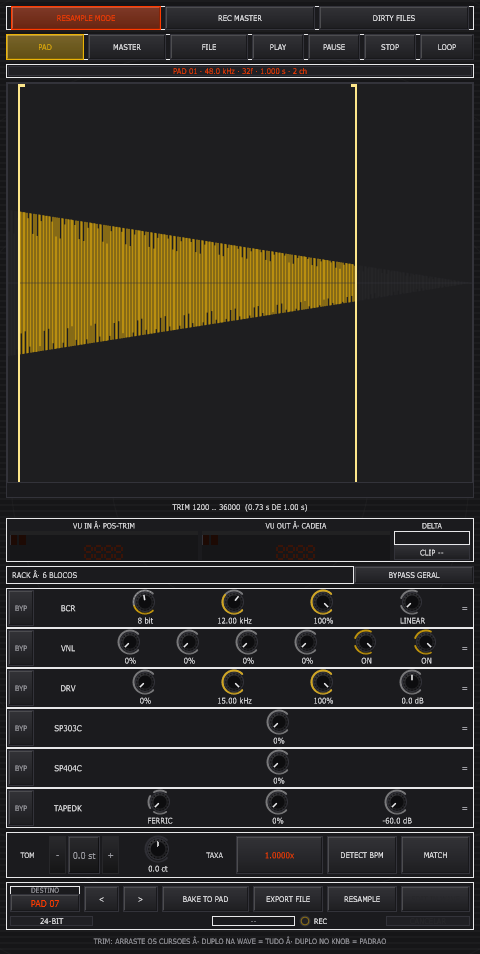This screenshot has height=954, width=480.
Task: Click TAPEDK FERRIC type knob
Action: pos(159,803)
